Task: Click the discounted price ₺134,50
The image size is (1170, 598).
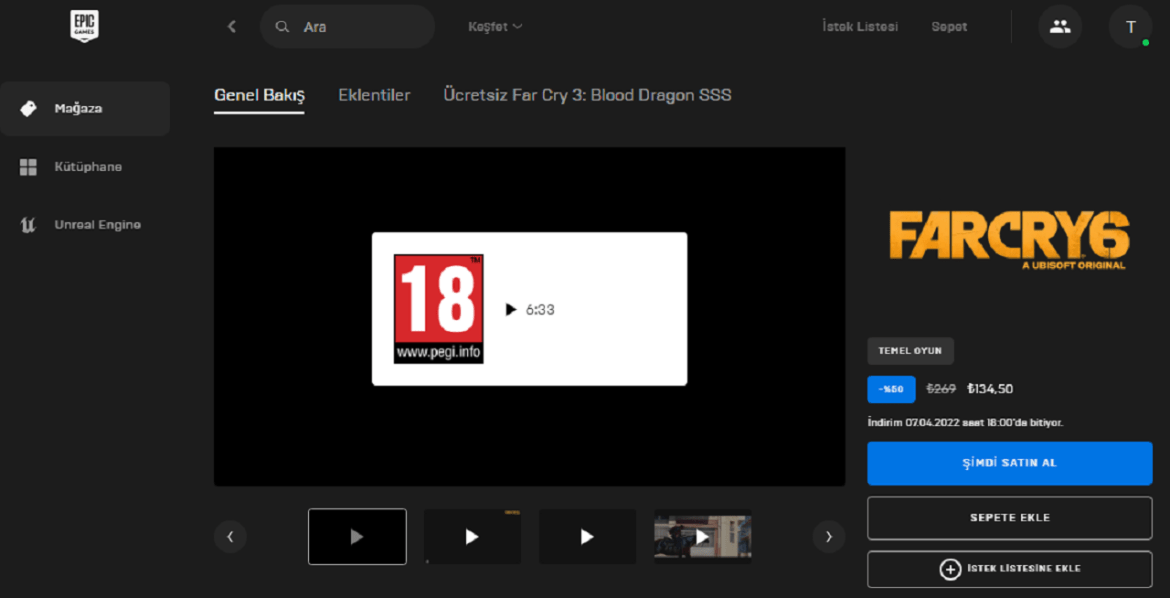Action: coord(989,389)
